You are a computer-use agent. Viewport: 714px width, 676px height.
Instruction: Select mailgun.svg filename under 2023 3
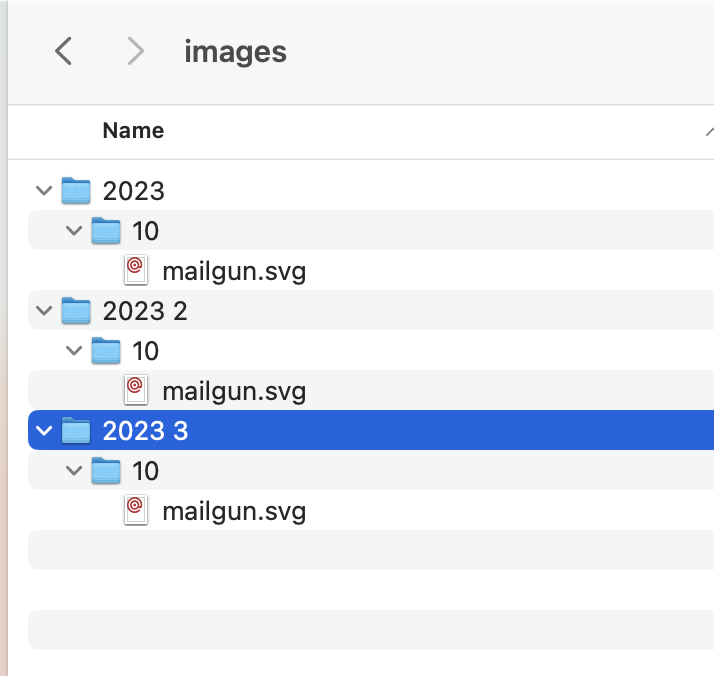[x=234, y=512]
